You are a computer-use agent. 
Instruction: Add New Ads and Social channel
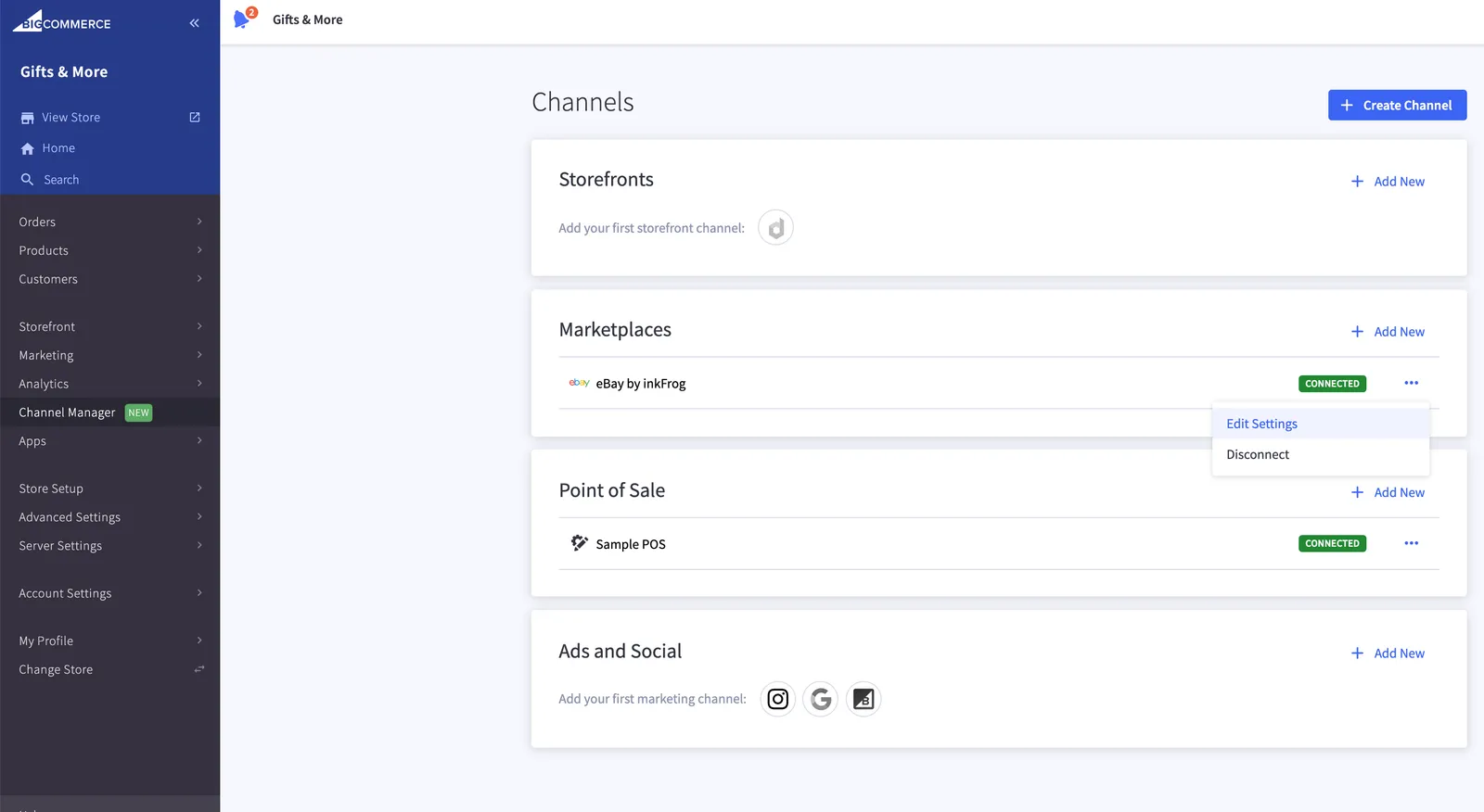tap(1388, 653)
